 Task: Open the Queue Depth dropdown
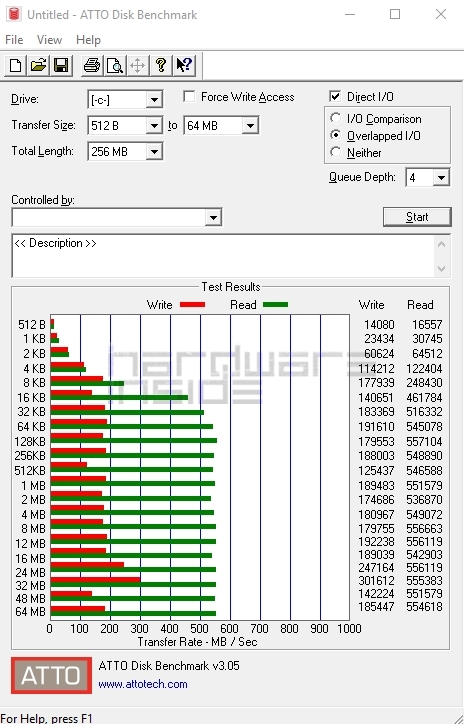441,177
